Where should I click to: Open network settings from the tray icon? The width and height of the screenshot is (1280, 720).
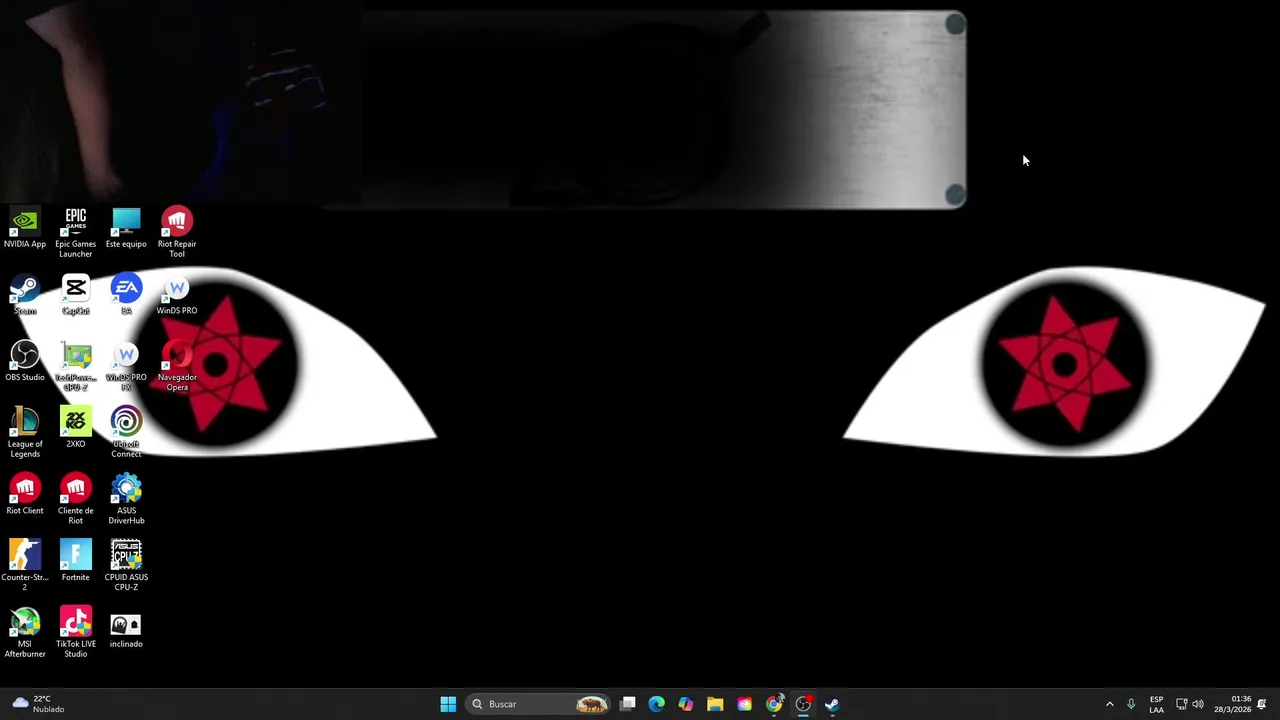[x=1181, y=704]
